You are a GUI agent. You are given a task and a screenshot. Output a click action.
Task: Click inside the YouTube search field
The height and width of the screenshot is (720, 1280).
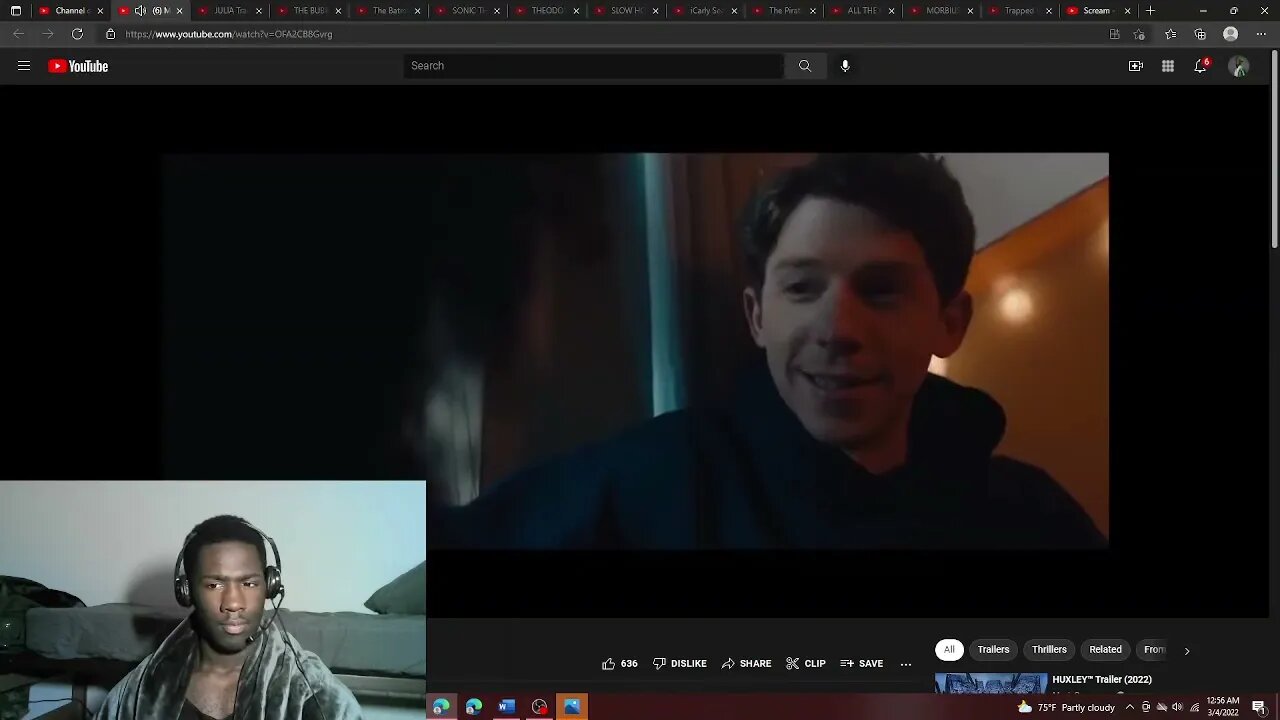coord(593,66)
